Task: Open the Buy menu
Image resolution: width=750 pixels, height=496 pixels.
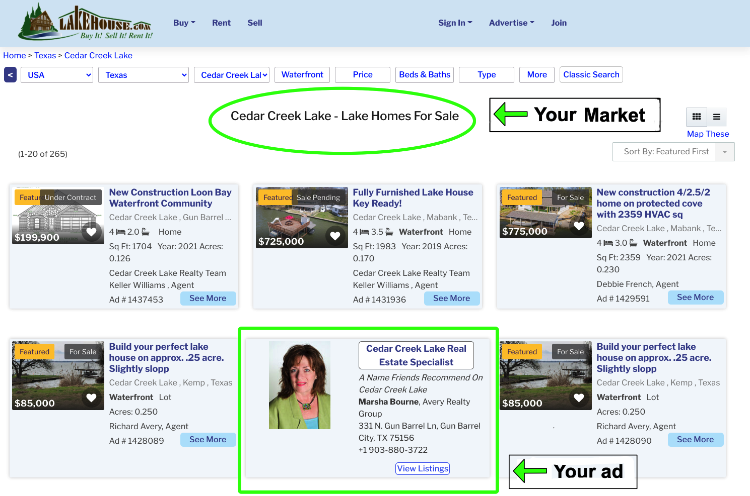Action: 184,22
